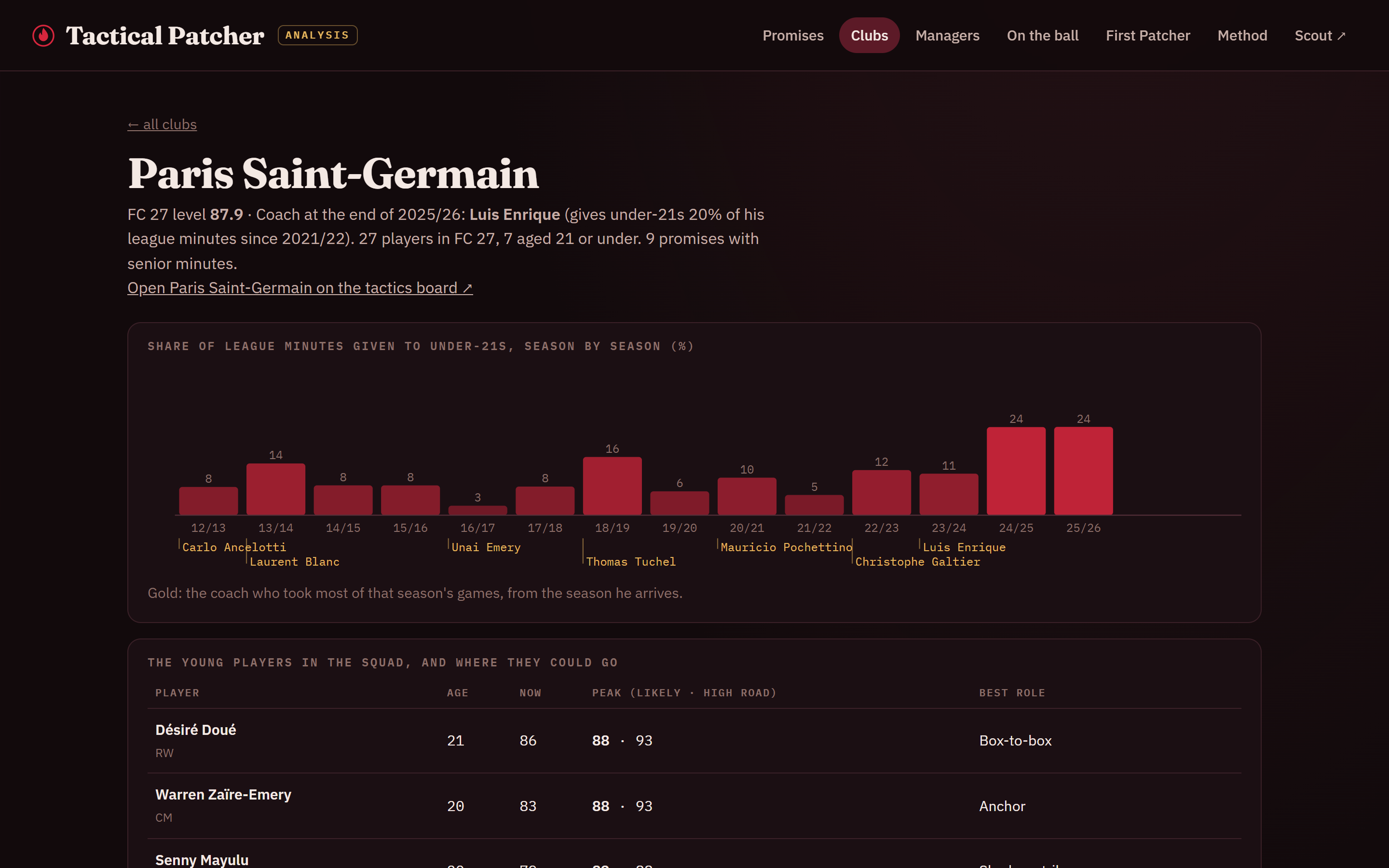Image resolution: width=1389 pixels, height=868 pixels.
Task: Click the 13/14 season bar
Action: point(275,489)
